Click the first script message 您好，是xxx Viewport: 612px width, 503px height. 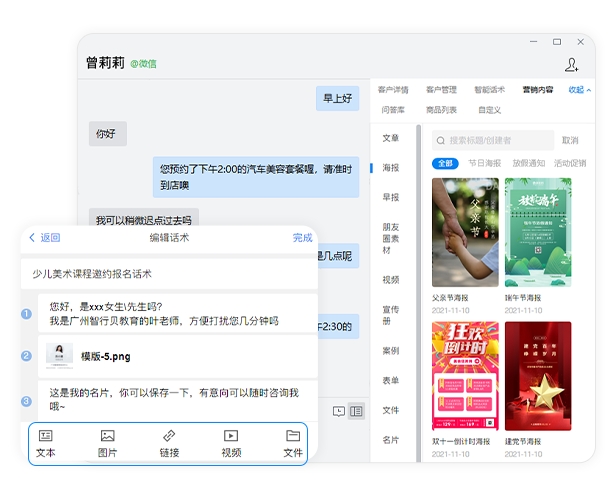click(x=178, y=313)
